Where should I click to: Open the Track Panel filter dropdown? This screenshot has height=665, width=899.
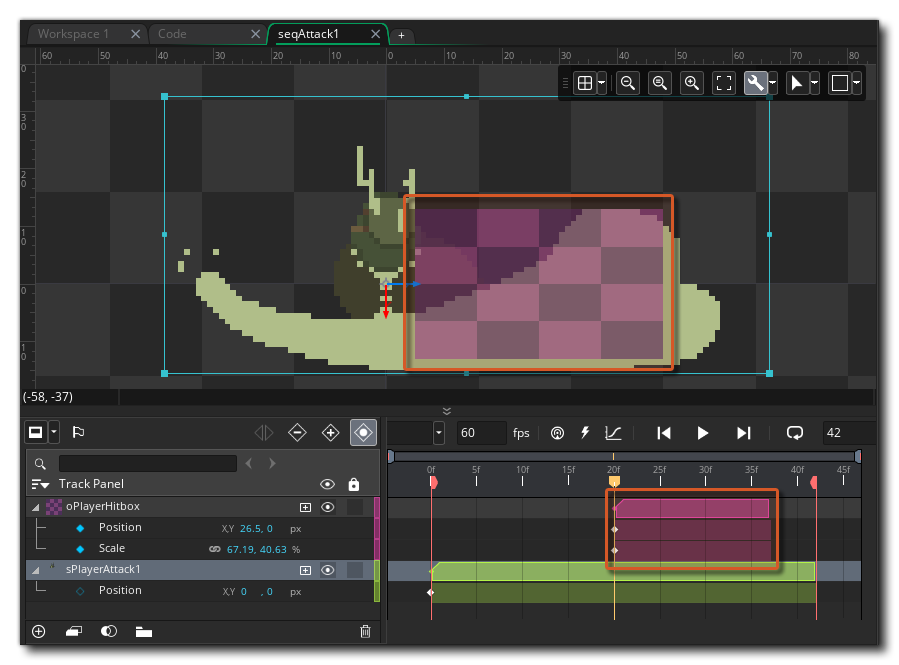point(40,484)
